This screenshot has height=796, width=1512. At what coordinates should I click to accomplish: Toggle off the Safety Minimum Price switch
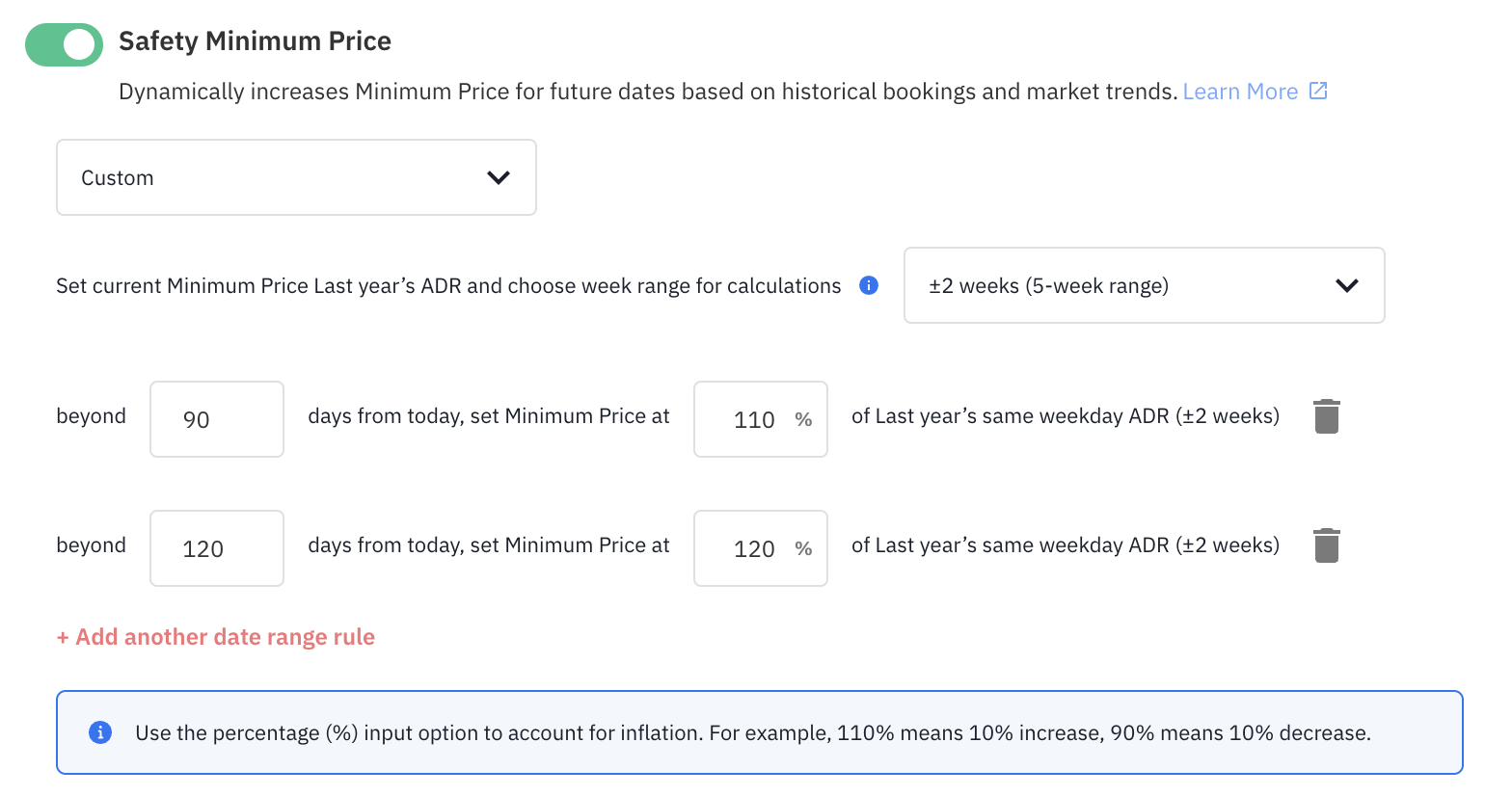pyautogui.click(x=64, y=44)
